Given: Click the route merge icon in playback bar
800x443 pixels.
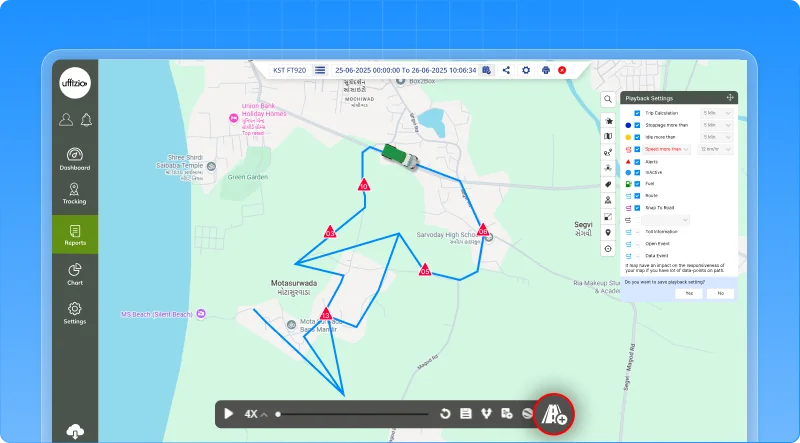Looking at the screenshot, I should (x=486, y=414).
